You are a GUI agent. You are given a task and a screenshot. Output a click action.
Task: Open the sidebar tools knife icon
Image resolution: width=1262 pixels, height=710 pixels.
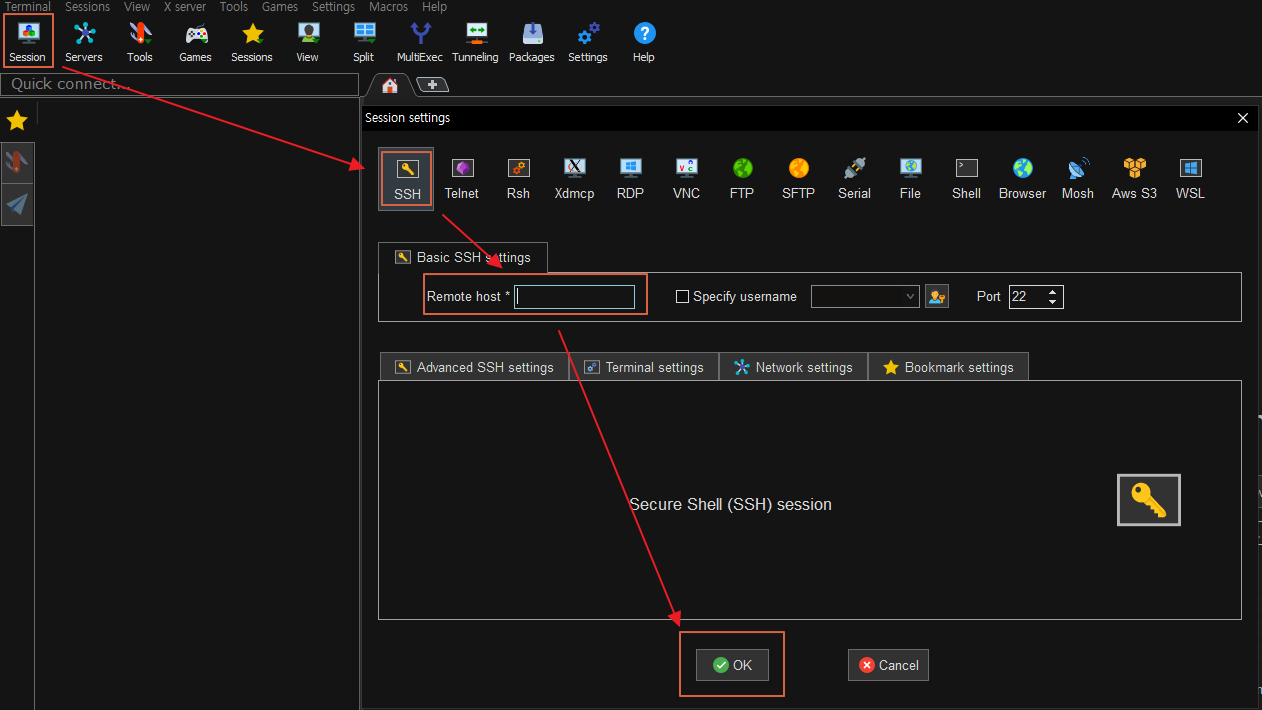(x=17, y=163)
